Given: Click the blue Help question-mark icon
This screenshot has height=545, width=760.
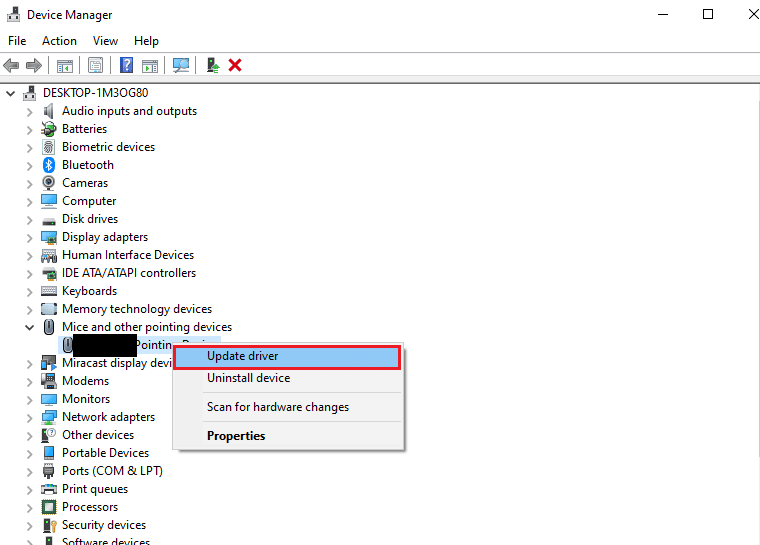Looking at the screenshot, I should click(x=126, y=65).
